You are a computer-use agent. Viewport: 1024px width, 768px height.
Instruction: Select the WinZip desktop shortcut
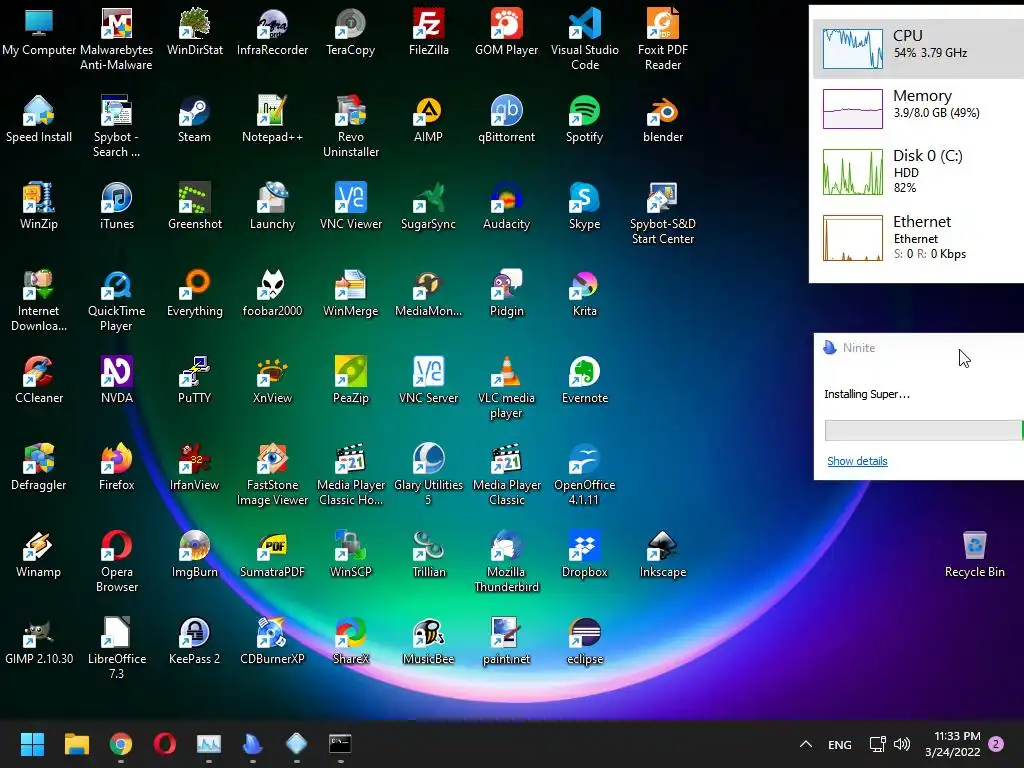point(39,206)
